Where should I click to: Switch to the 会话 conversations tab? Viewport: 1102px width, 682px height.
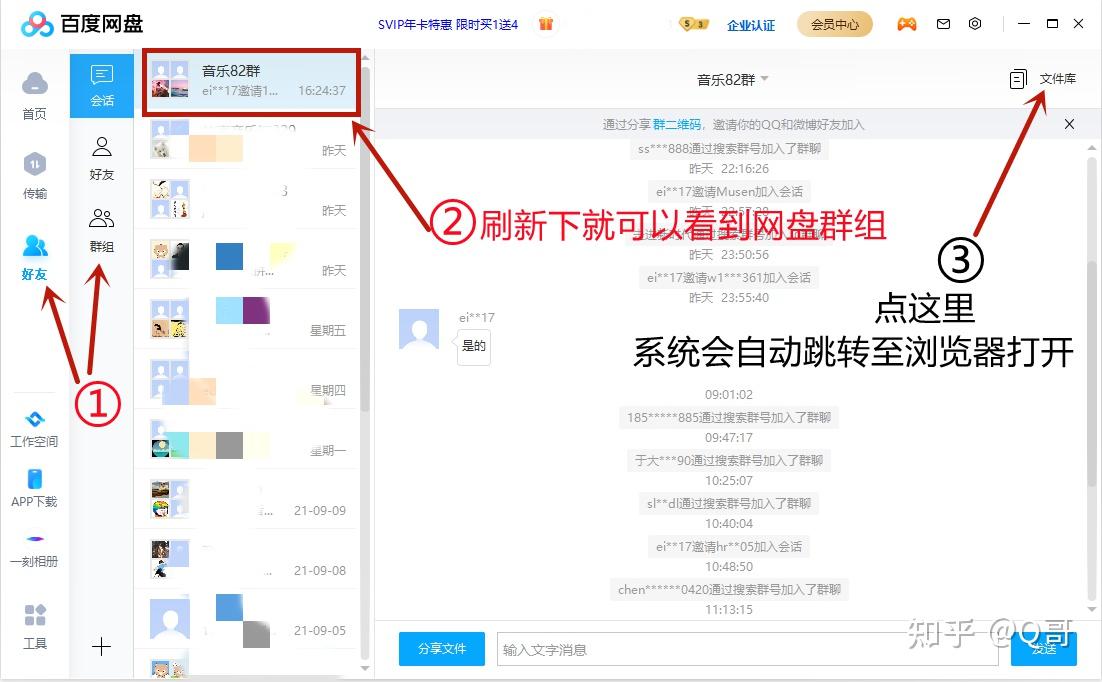(x=102, y=86)
